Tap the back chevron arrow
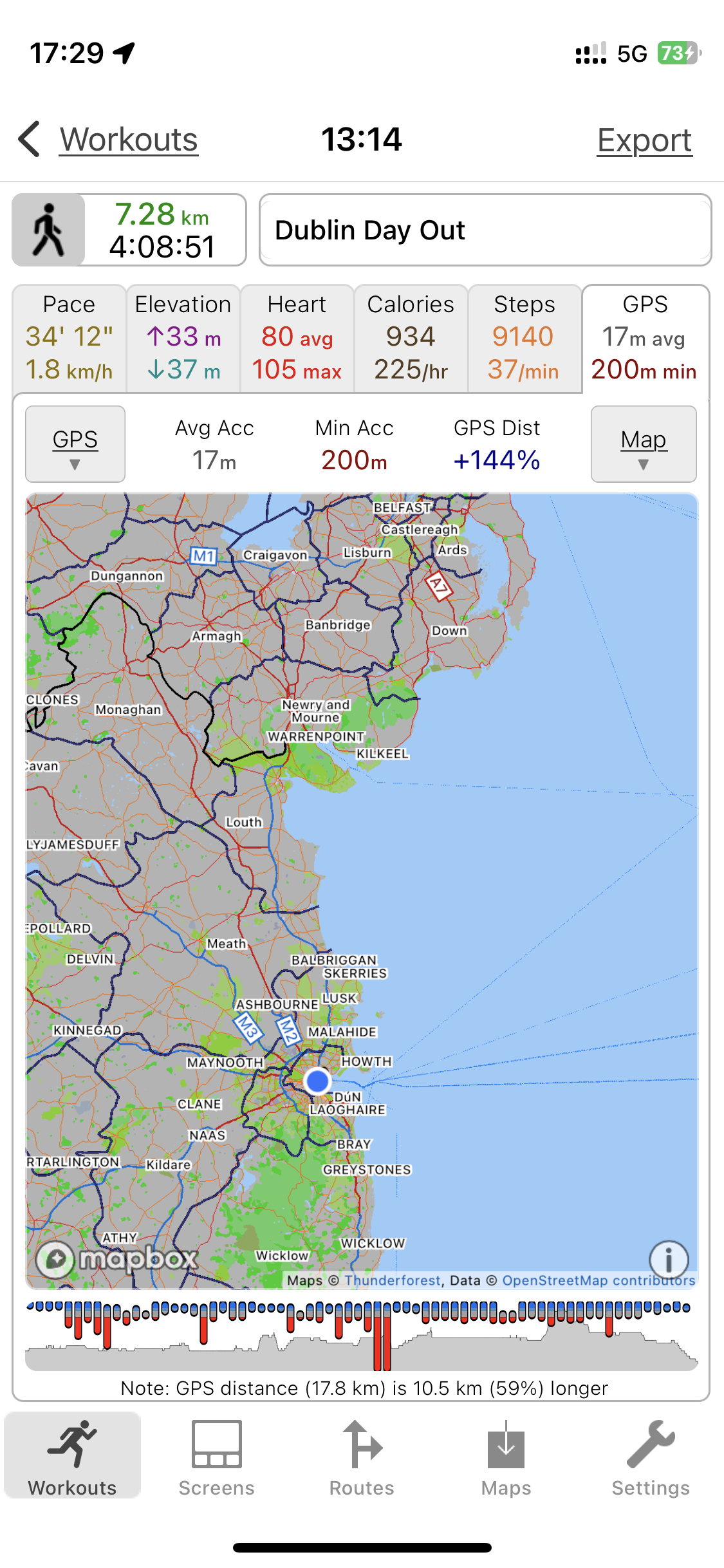Viewport: 724px width, 1568px height. coord(30,139)
